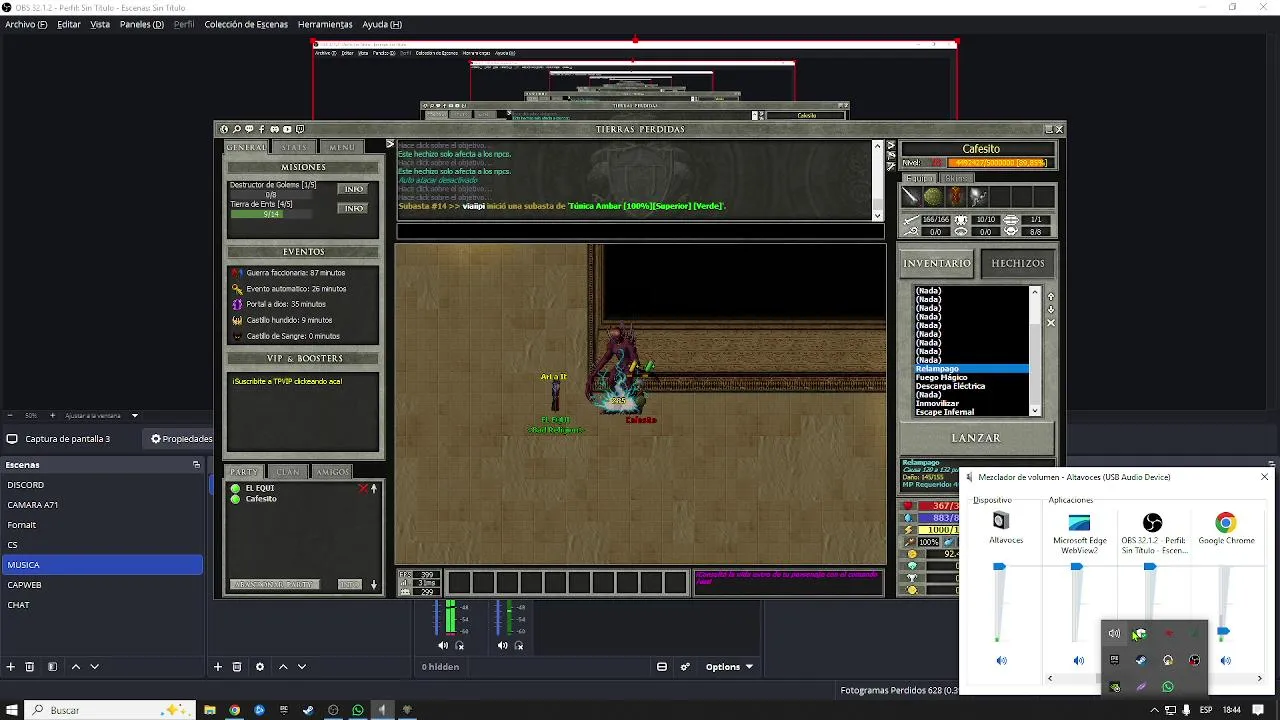Add a new scene with plus icon
Image resolution: width=1280 pixels, height=720 pixels.
(11, 667)
